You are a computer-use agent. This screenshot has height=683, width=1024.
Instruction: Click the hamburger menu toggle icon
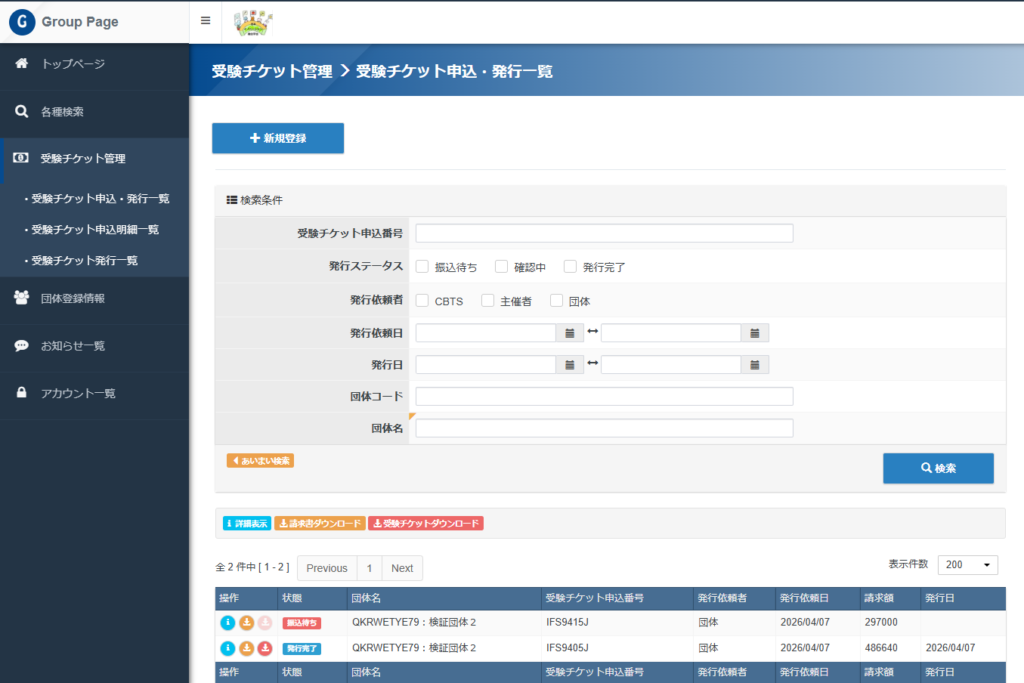pyautogui.click(x=205, y=21)
